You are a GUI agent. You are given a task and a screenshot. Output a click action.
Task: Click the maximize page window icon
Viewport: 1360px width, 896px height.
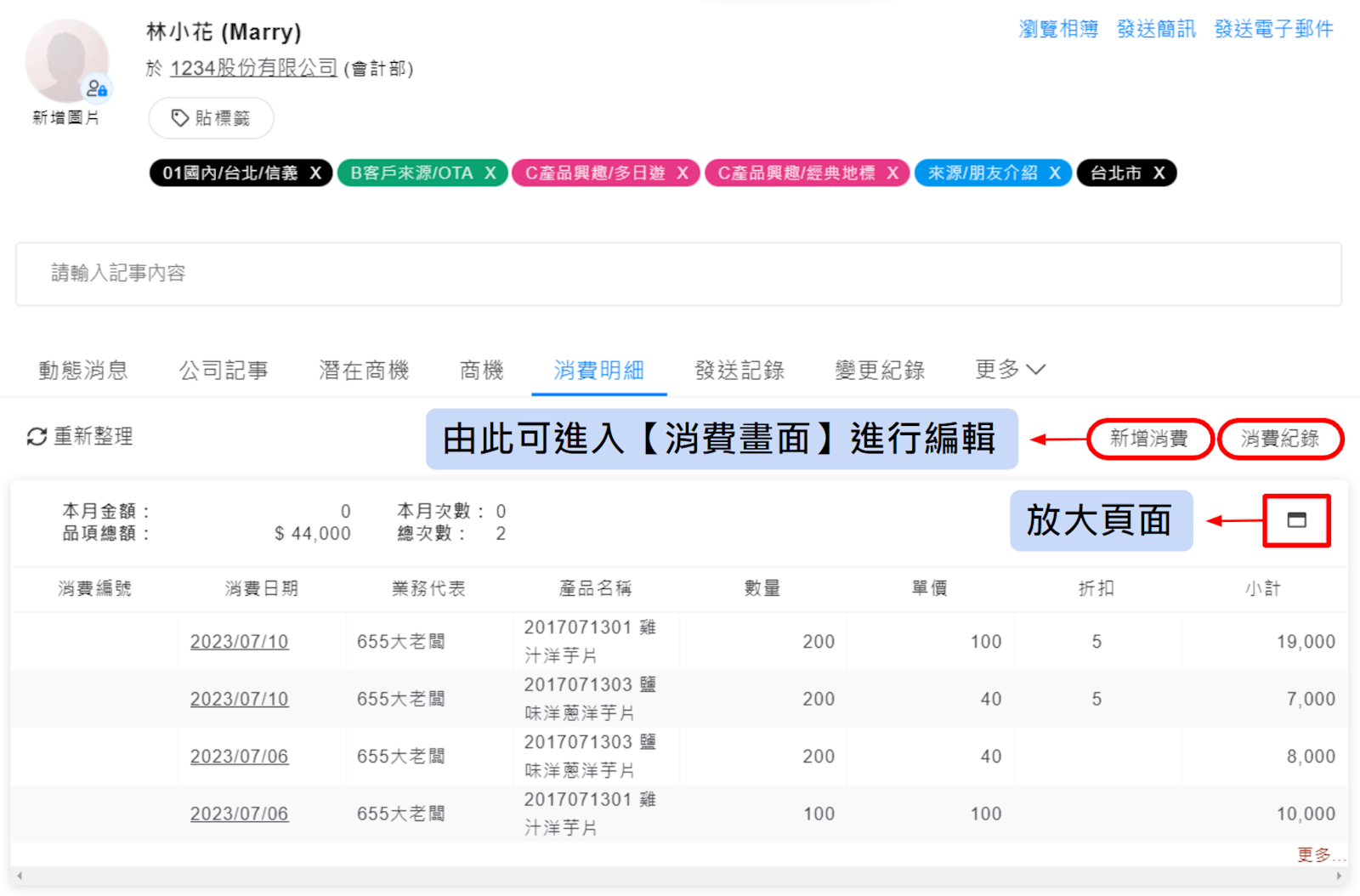pyautogui.click(x=1296, y=520)
